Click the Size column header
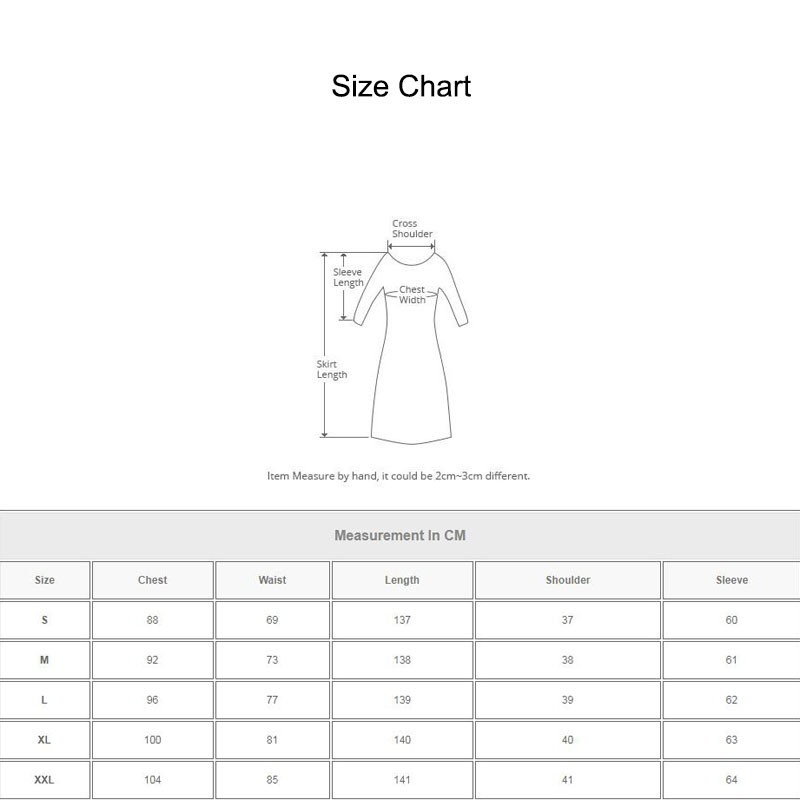This screenshot has height=800, width=800. point(45,580)
